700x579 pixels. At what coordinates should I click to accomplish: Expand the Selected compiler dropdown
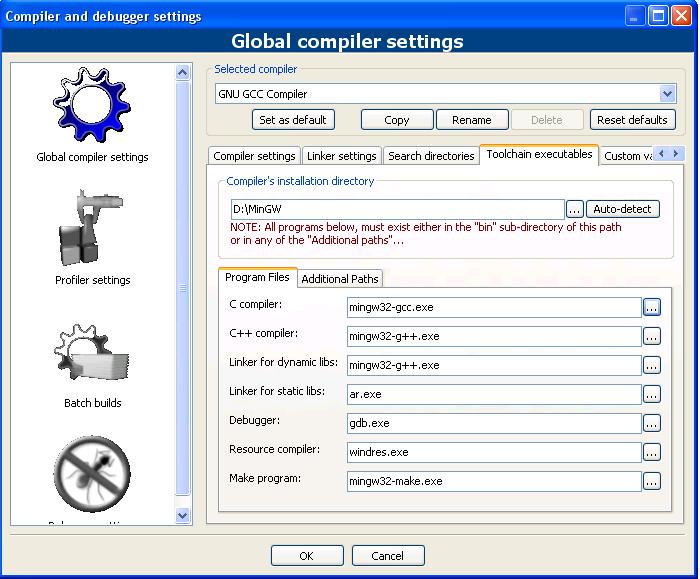click(x=667, y=94)
